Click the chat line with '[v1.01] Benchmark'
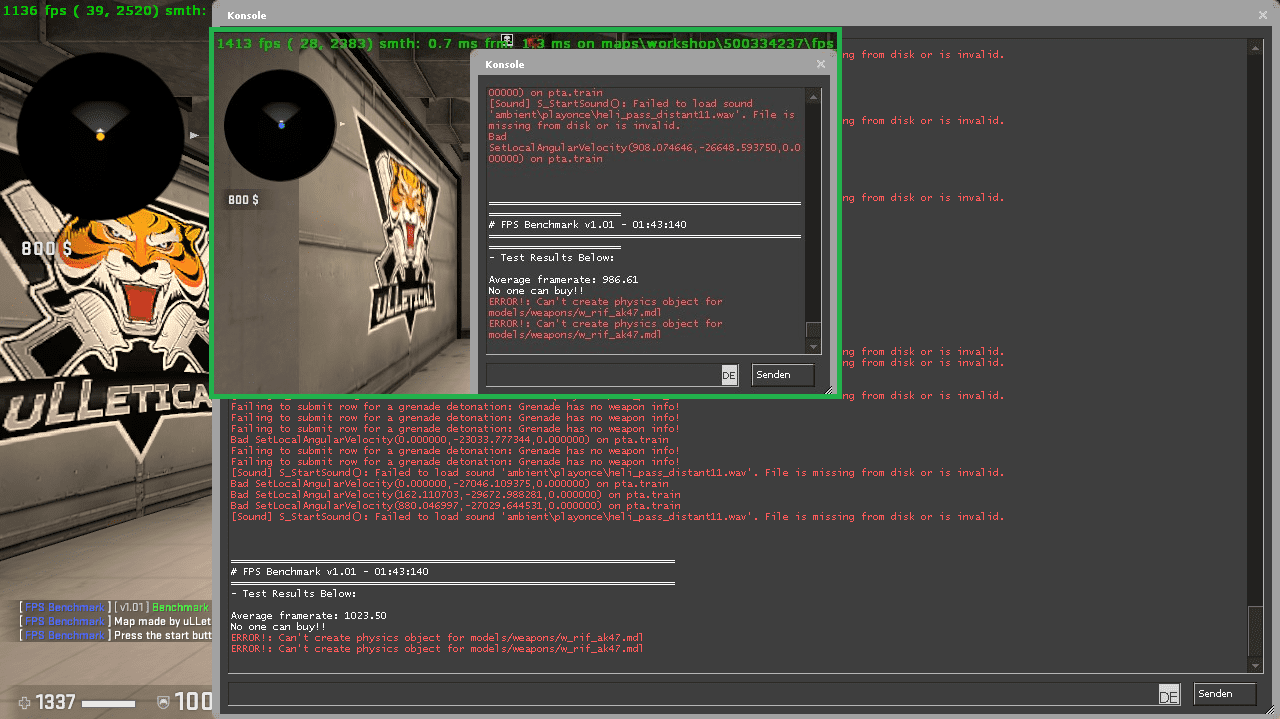 click(114, 608)
